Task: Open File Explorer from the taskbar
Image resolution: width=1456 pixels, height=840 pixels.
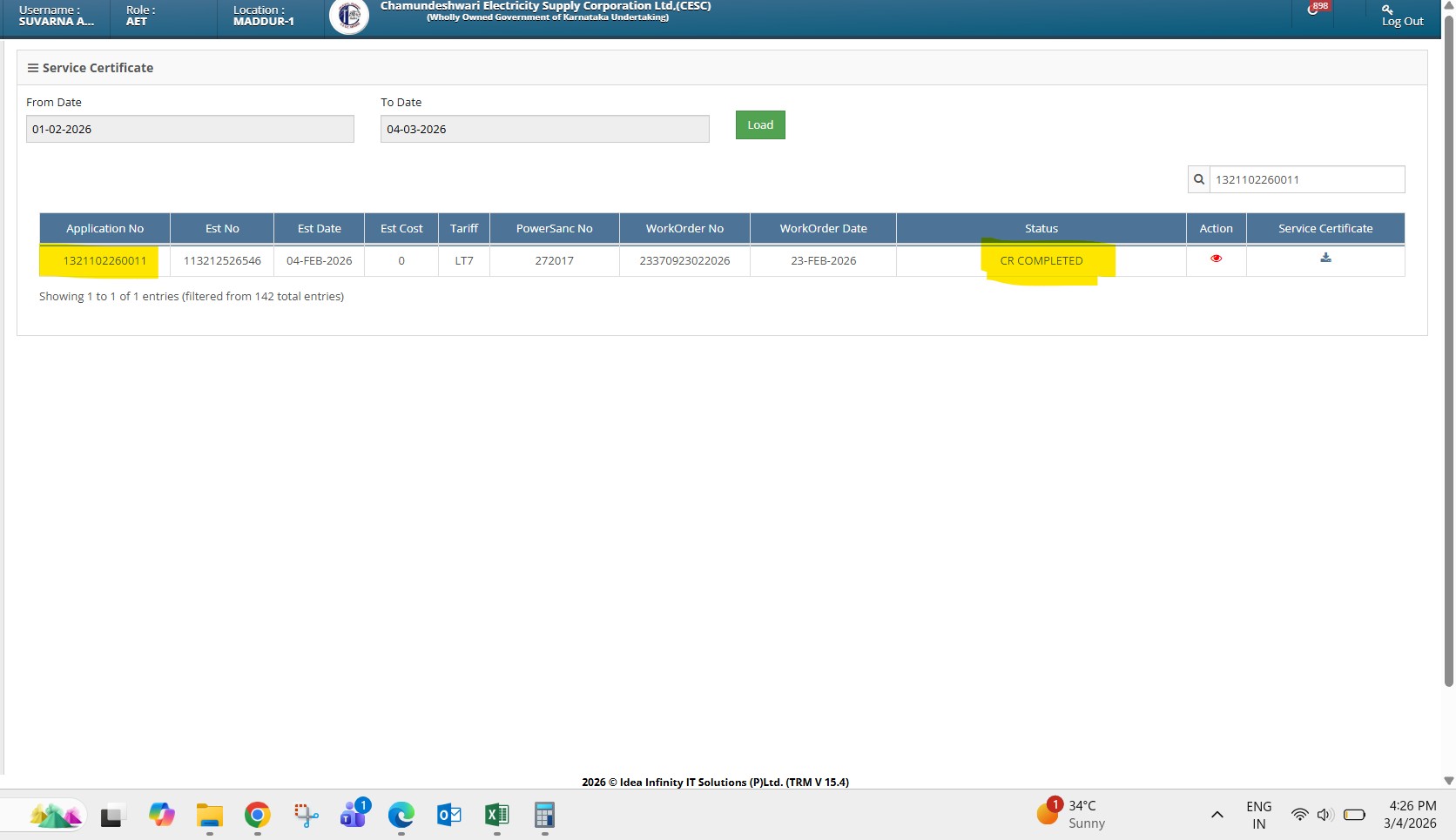Action: (x=209, y=815)
